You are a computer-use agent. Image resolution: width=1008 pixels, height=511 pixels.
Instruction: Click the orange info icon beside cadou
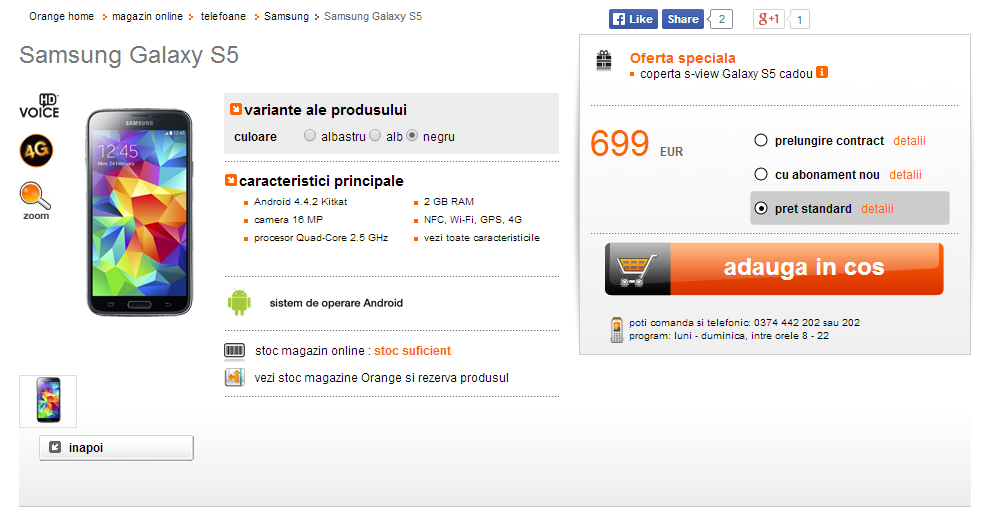[822, 73]
